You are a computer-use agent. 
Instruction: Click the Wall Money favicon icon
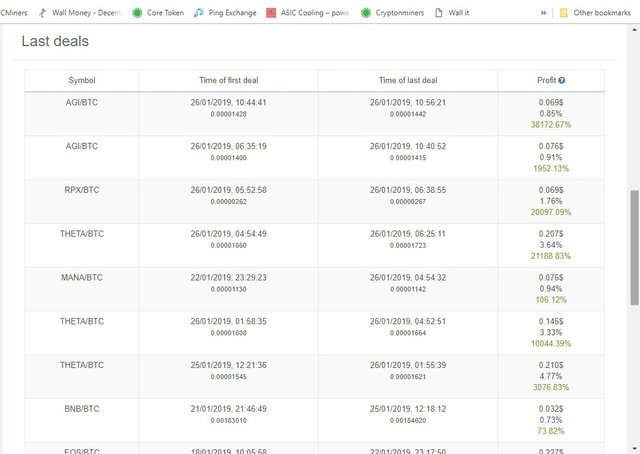pos(42,13)
